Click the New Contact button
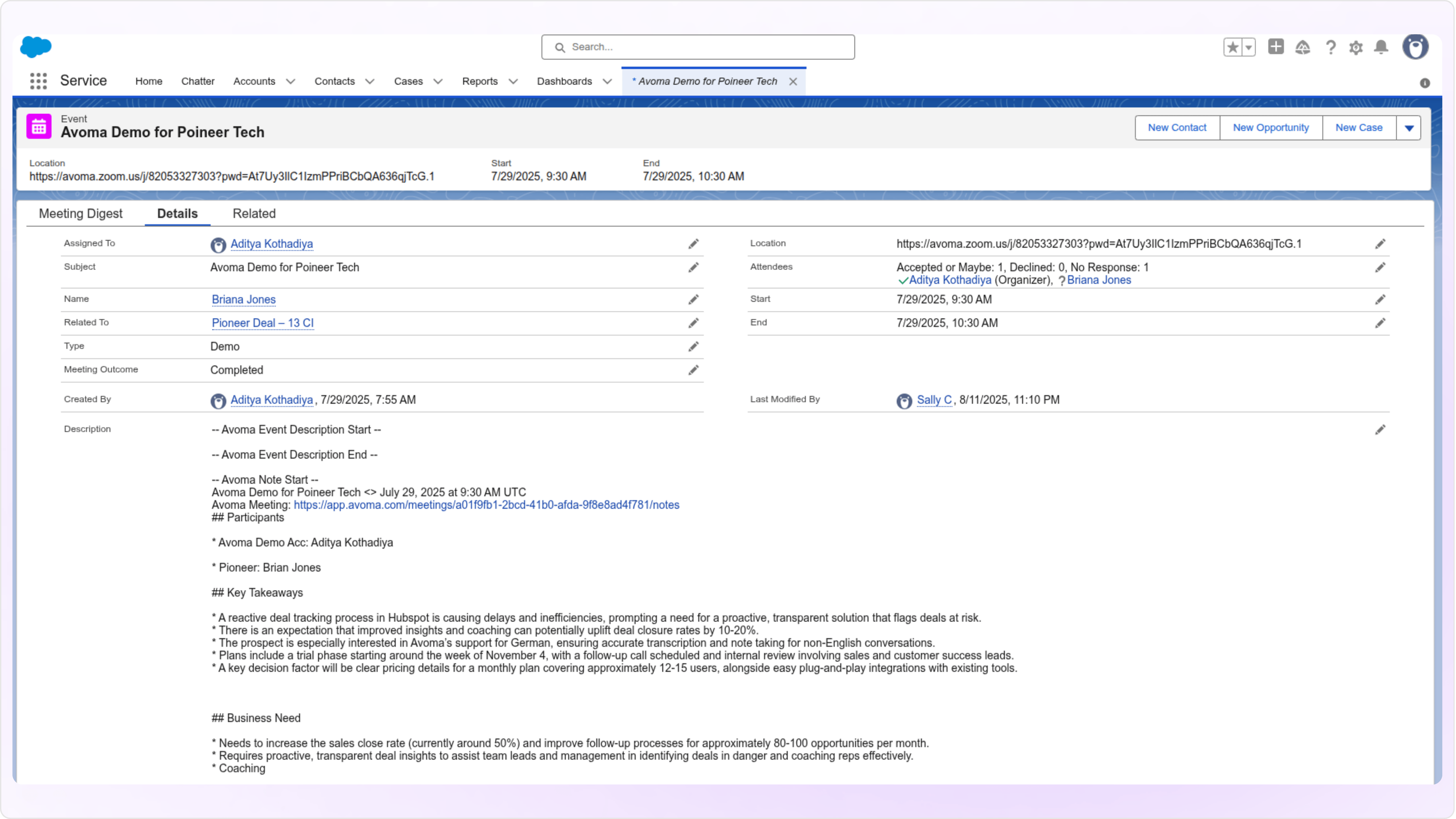The width and height of the screenshot is (1456, 819). click(x=1177, y=128)
